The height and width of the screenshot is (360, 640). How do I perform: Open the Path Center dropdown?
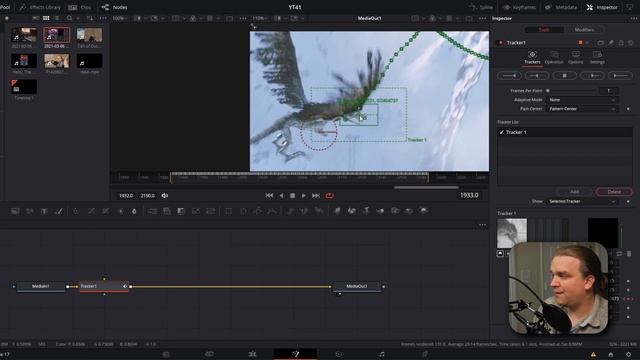(x=582, y=109)
